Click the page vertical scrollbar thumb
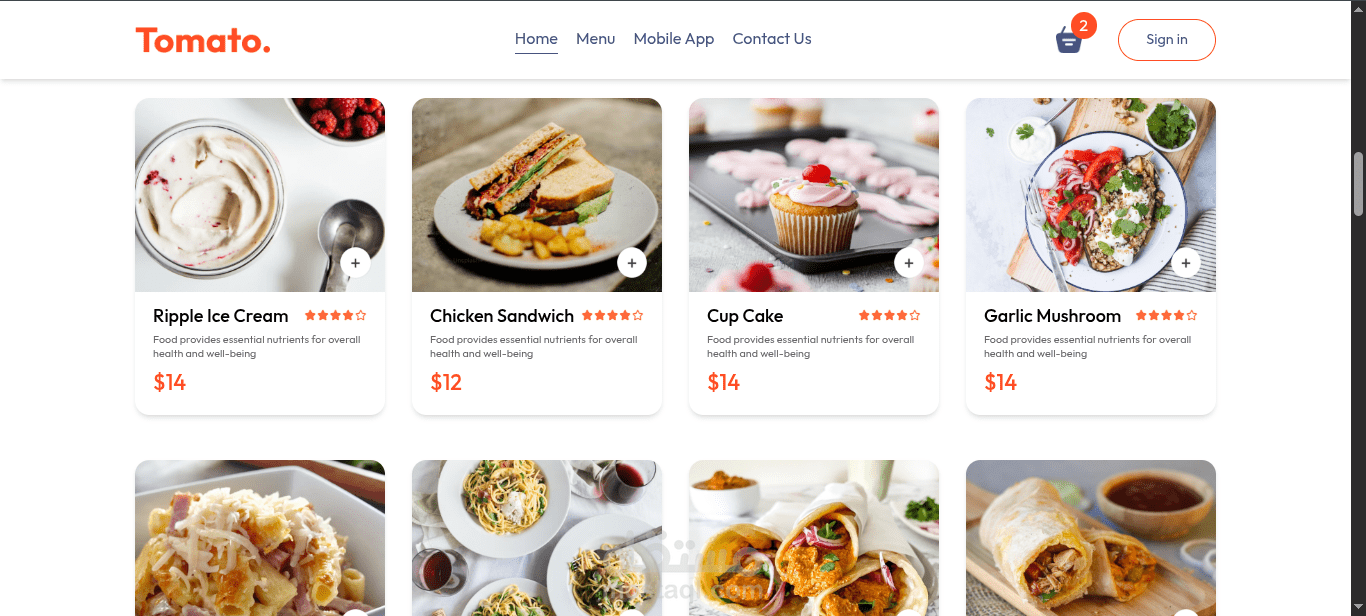The width and height of the screenshot is (1366, 616). click(x=1358, y=184)
